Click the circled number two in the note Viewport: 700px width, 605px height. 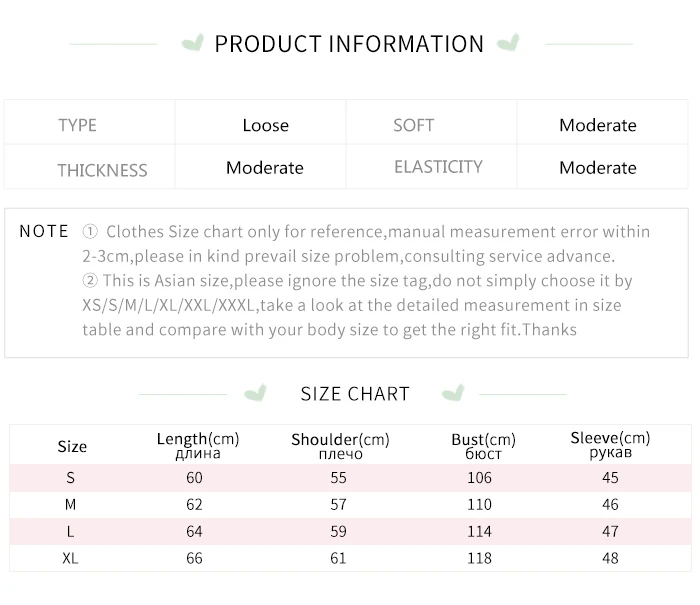pyautogui.click(x=90, y=281)
